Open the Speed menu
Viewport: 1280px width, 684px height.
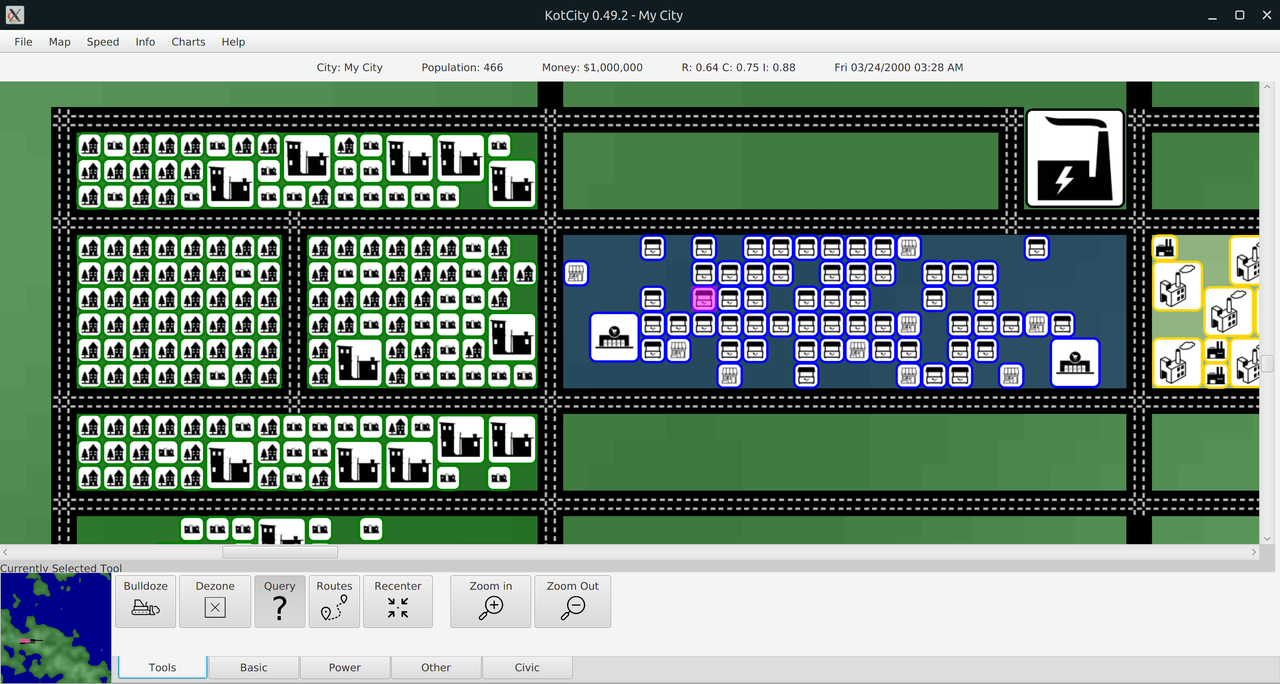(x=103, y=42)
